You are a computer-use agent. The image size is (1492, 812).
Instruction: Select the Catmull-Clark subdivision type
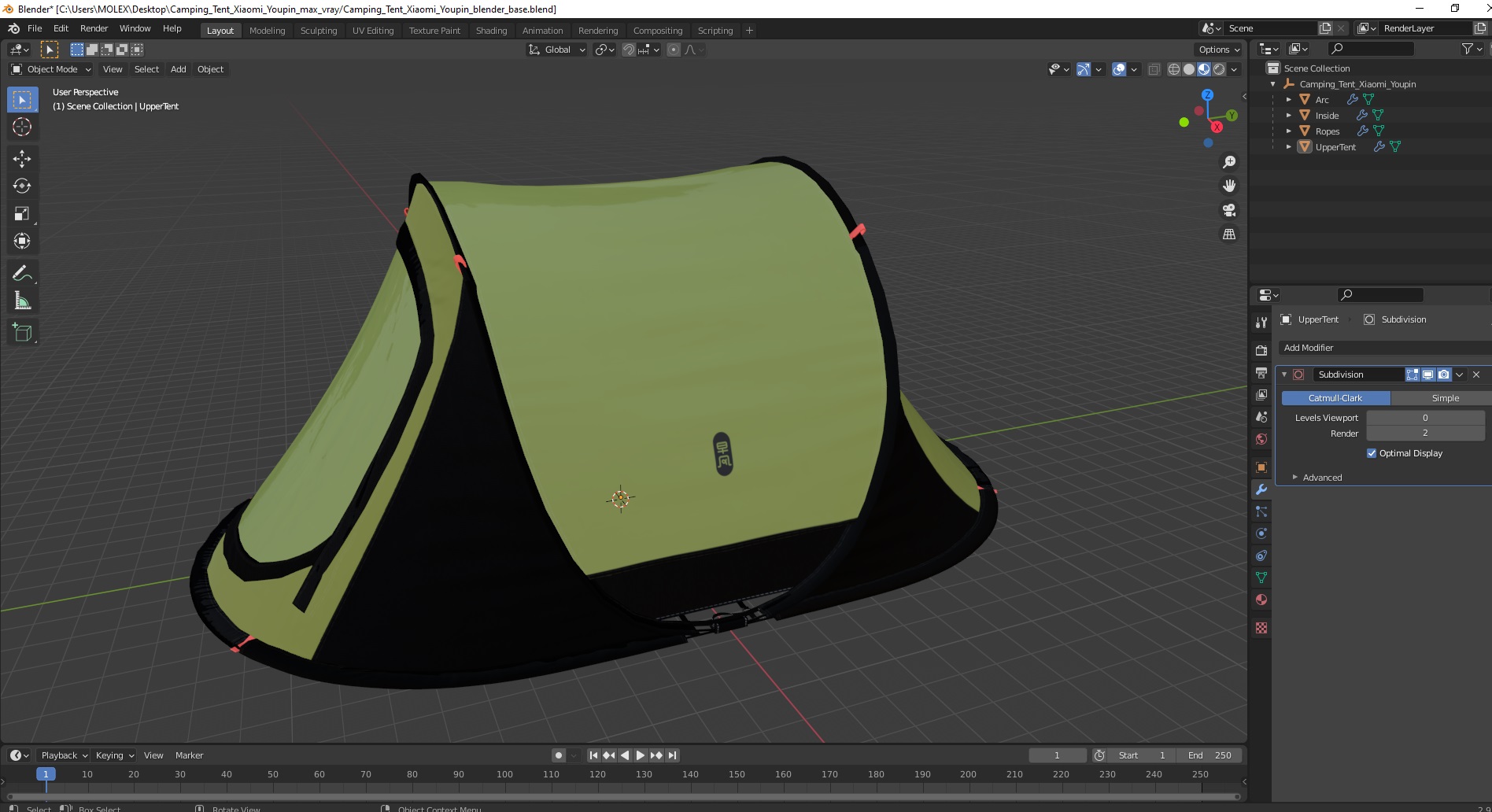[x=1335, y=398]
